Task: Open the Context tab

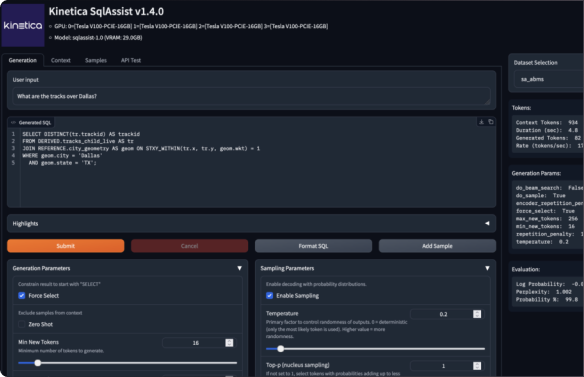Action: [61, 60]
